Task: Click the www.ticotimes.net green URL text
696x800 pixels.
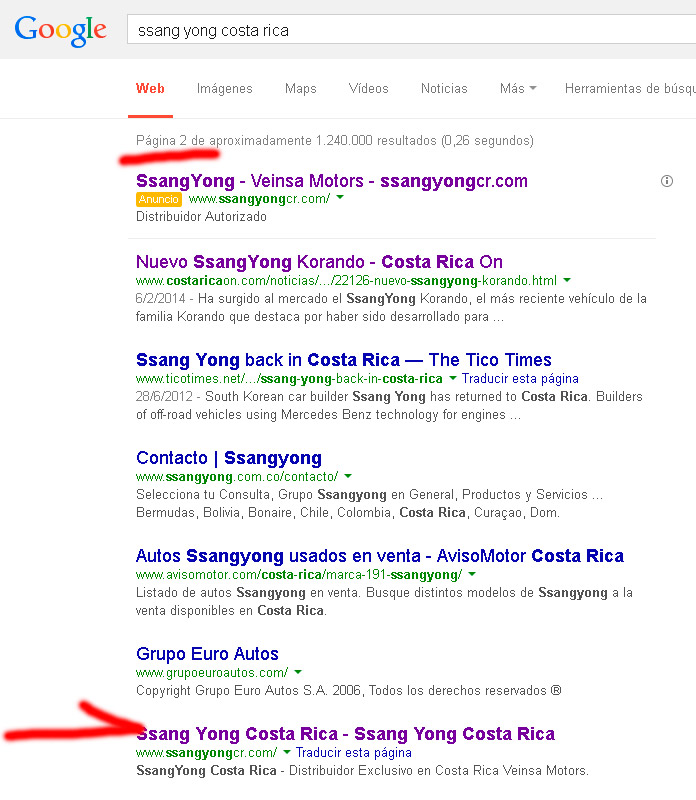Action: click(x=289, y=379)
